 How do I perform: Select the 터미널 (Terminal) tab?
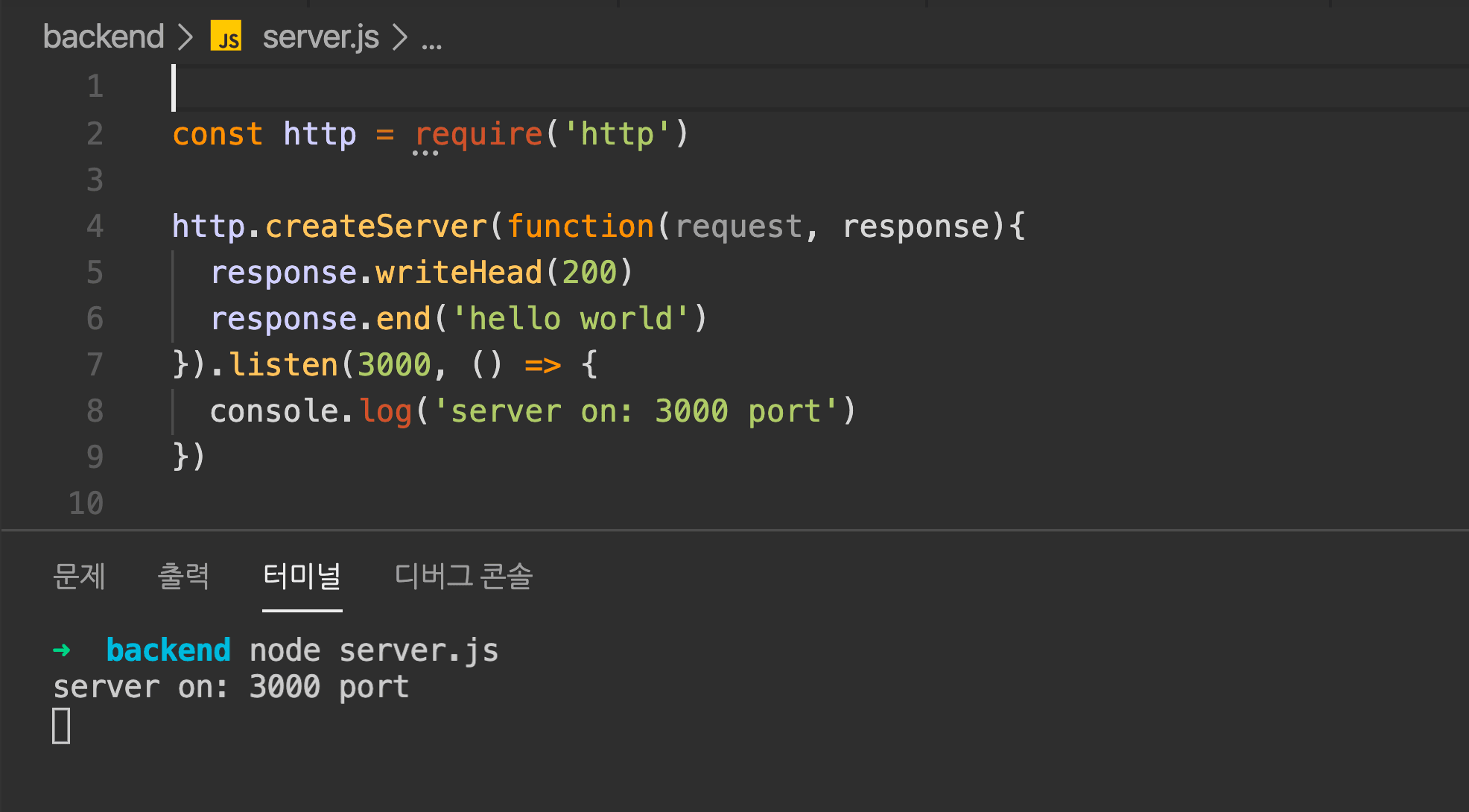pos(302,576)
